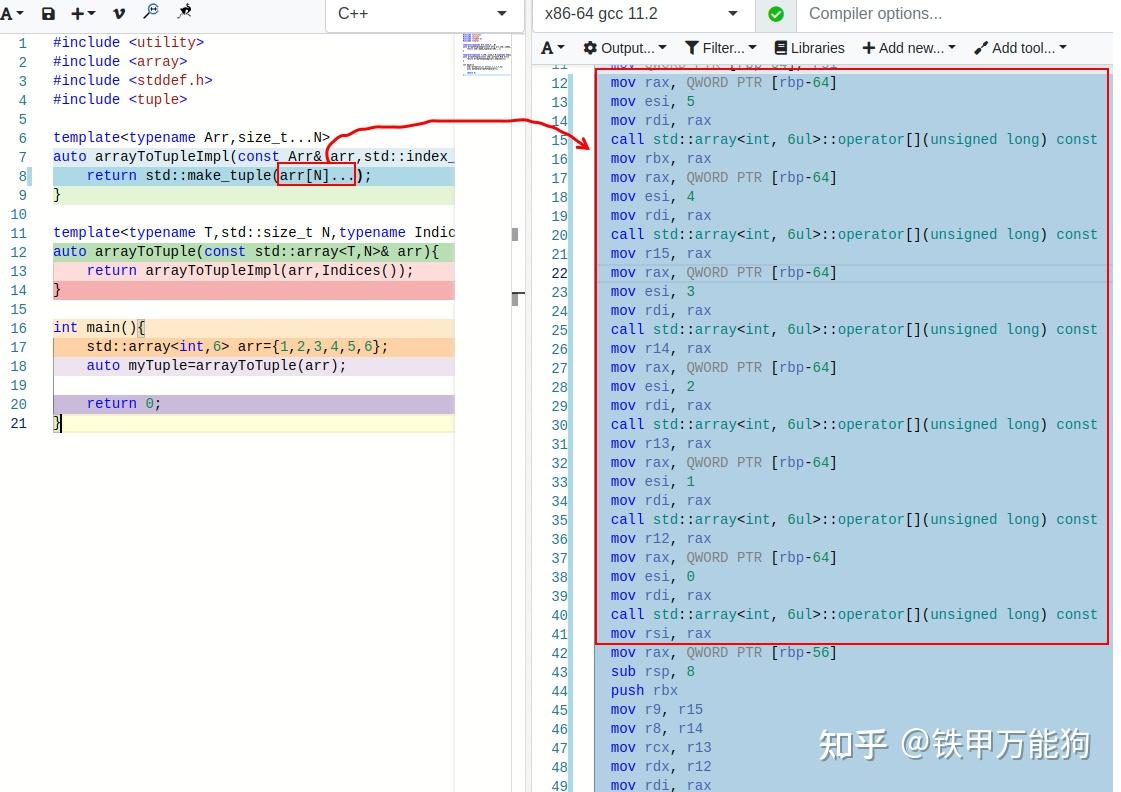Click the wrench icon beside Add tool
1121x792 pixels.
(x=981, y=47)
